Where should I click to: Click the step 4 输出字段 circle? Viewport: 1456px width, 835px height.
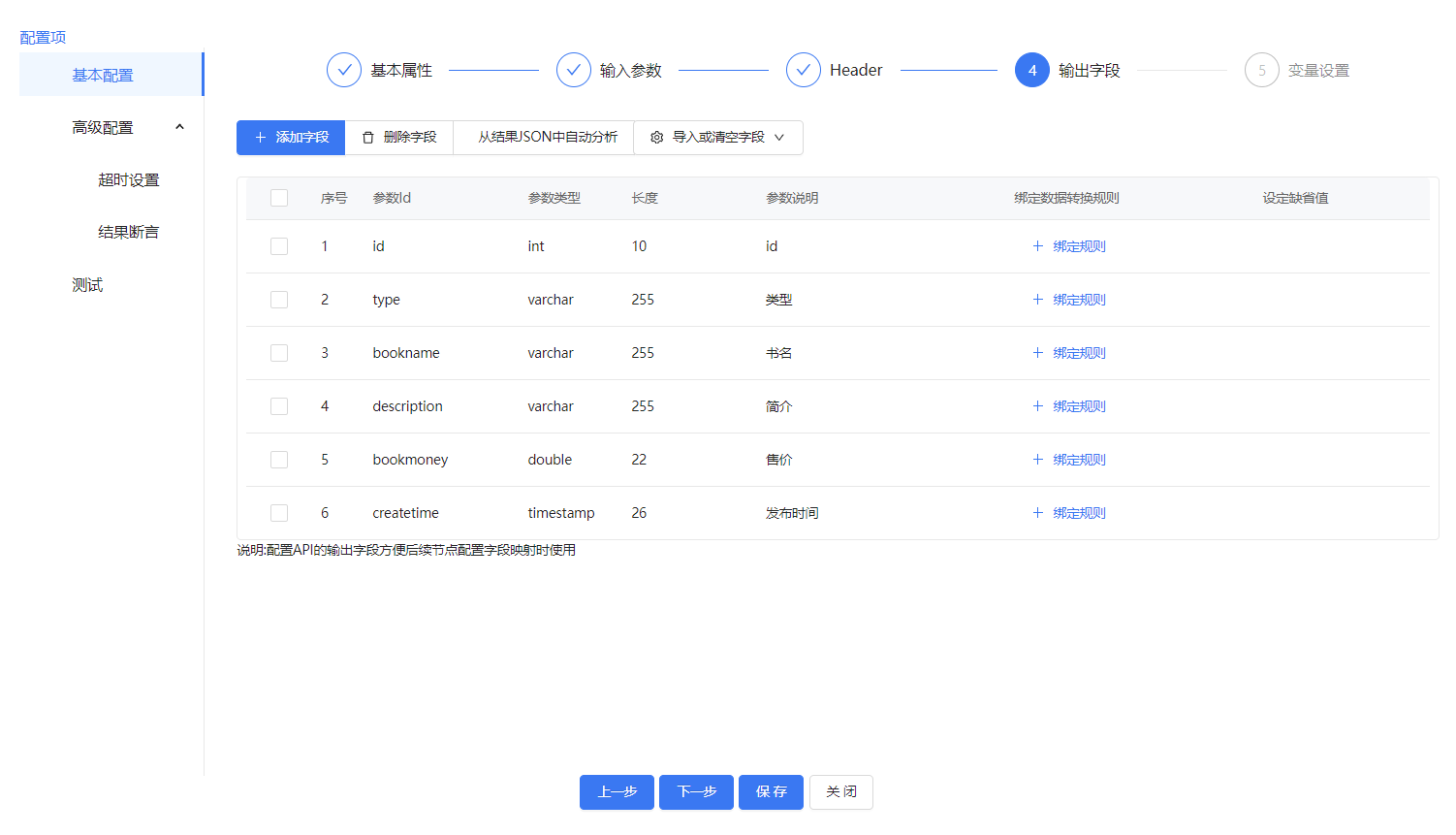(x=1032, y=70)
